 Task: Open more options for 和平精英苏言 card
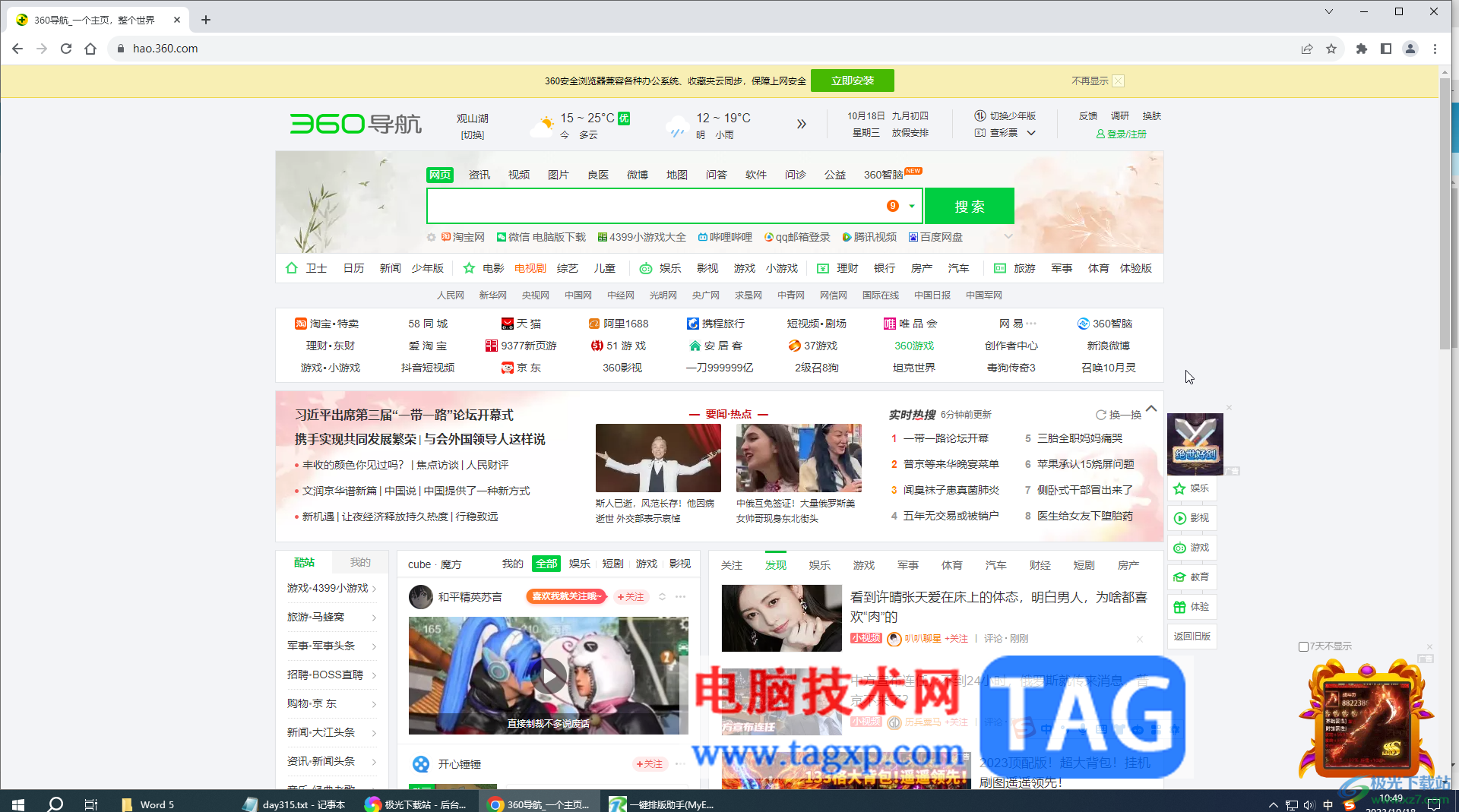(680, 597)
